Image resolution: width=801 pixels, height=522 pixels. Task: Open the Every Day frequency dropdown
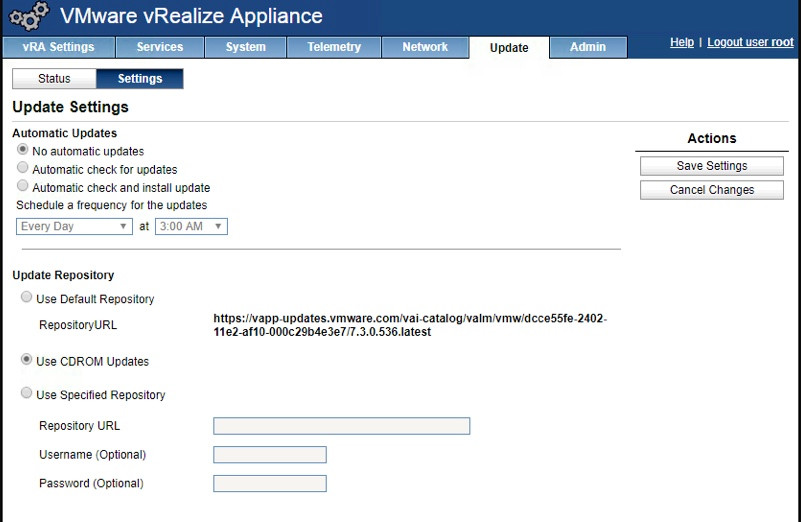coord(74,226)
